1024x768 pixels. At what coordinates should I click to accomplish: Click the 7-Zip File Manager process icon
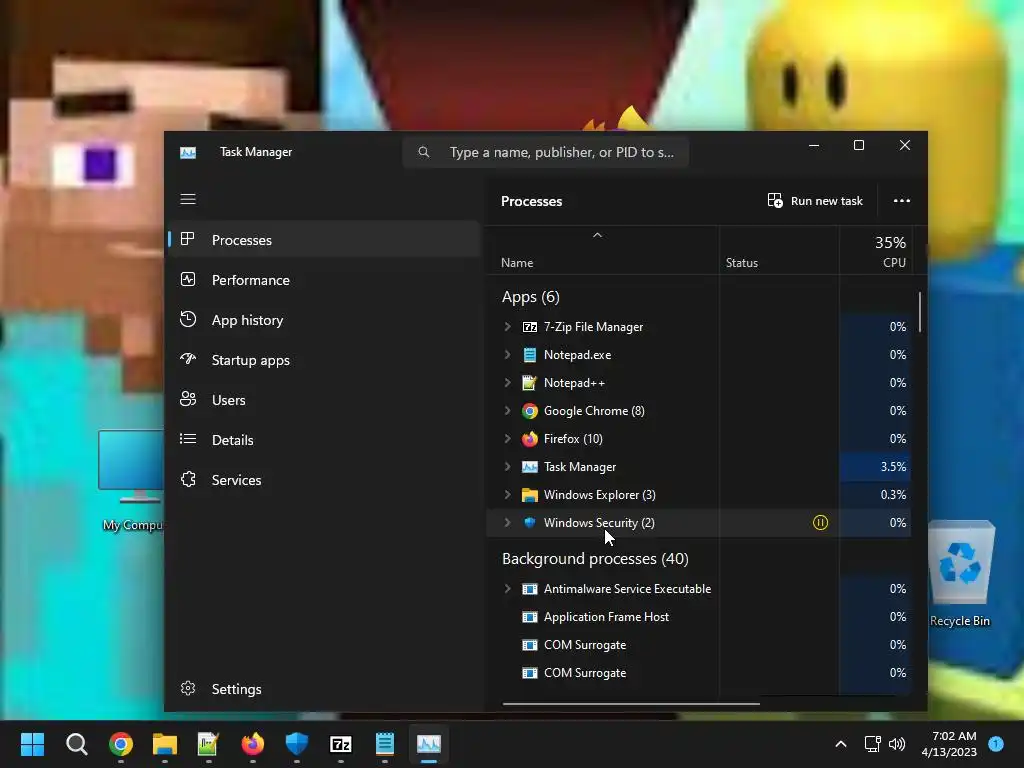pos(530,327)
